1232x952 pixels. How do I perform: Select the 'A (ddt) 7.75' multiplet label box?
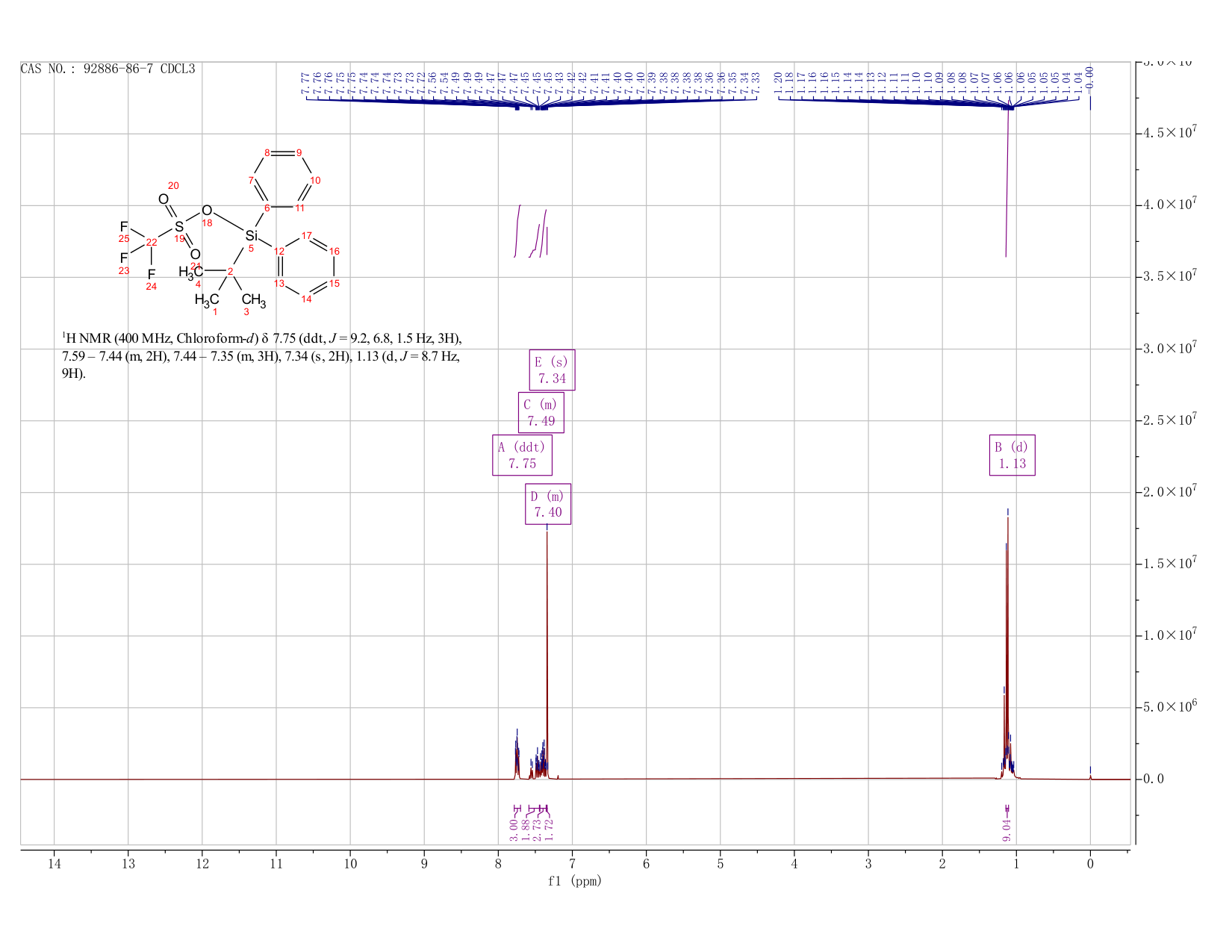(x=522, y=455)
